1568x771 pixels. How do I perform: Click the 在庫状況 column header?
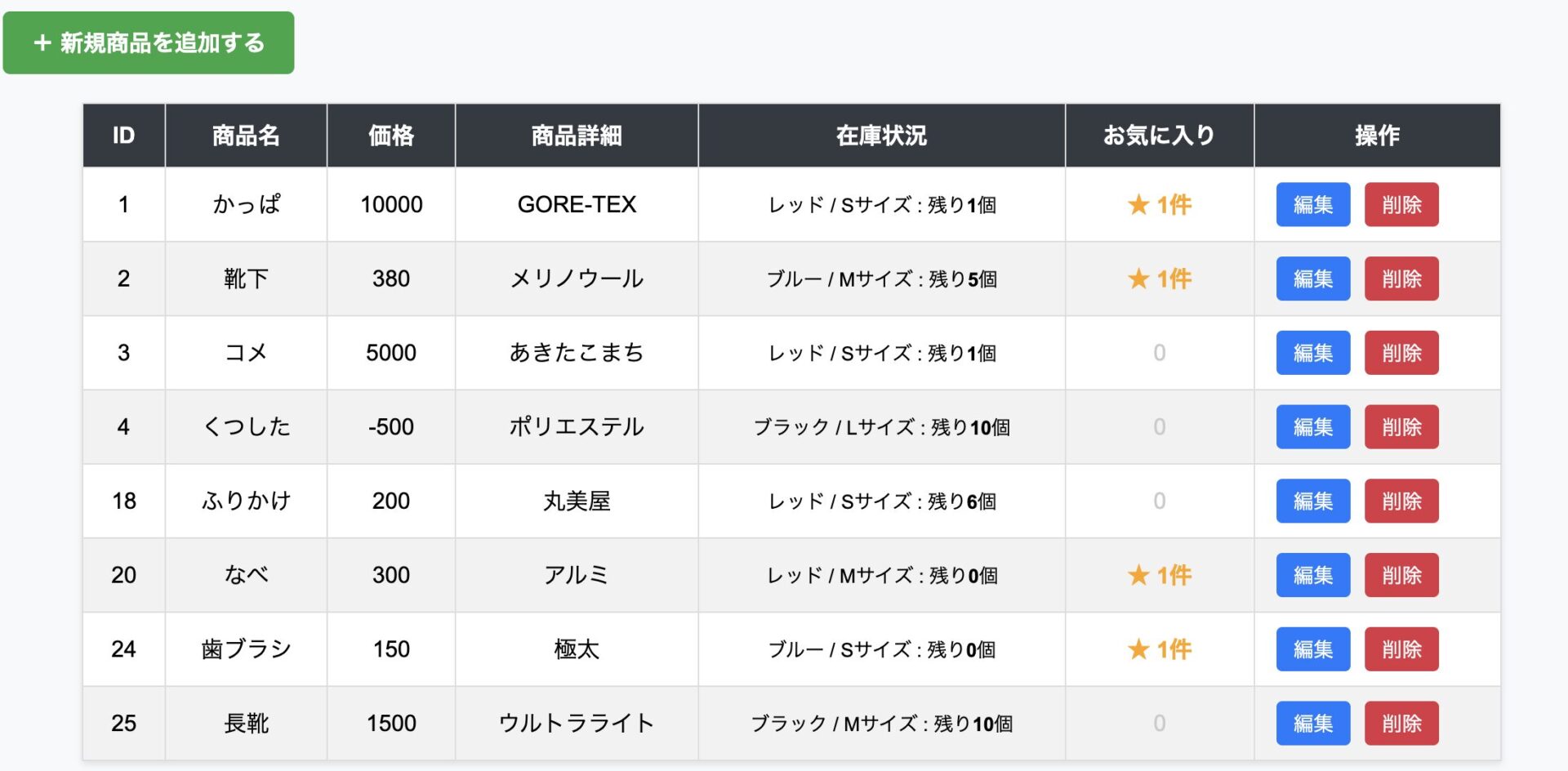[881, 136]
